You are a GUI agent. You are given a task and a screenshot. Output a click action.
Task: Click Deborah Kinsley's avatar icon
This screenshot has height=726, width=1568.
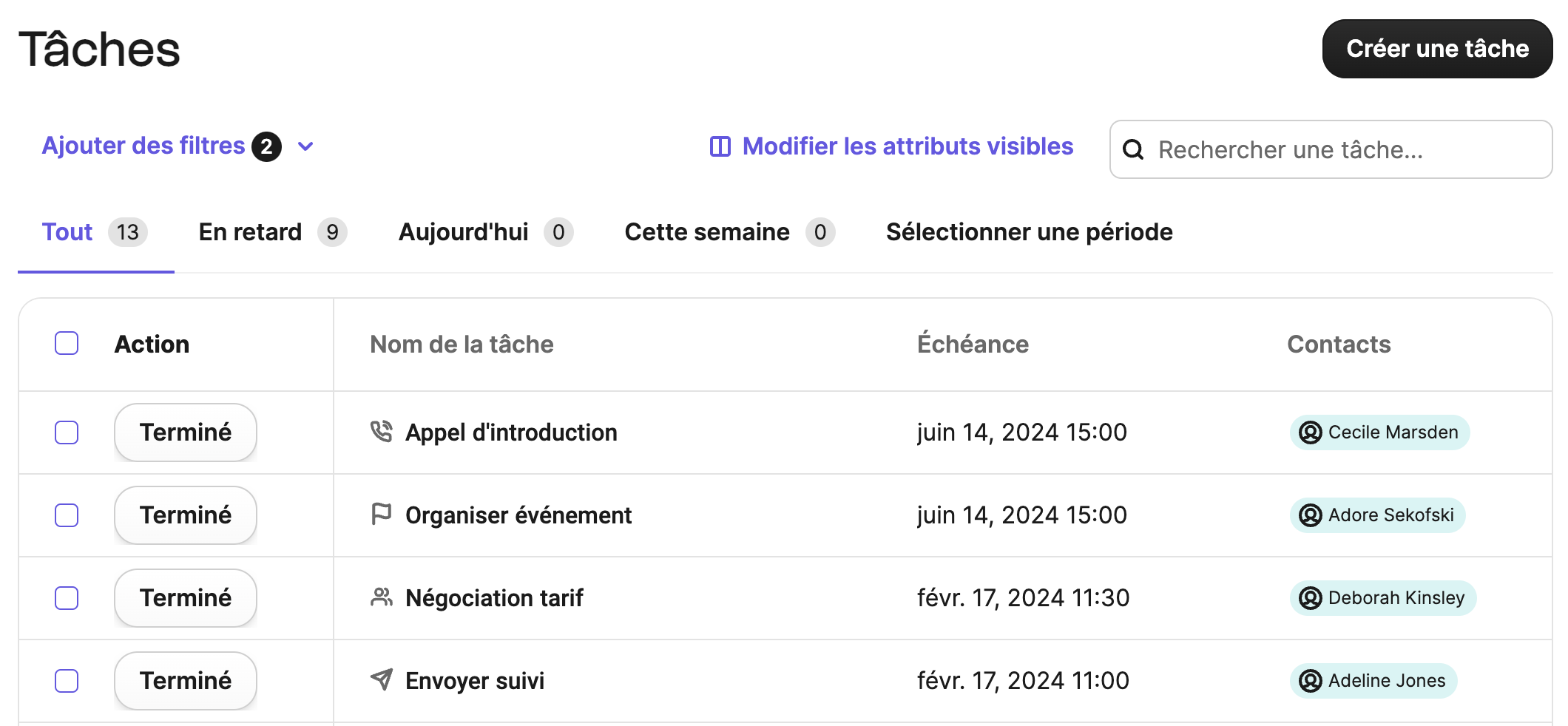[1309, 598]
